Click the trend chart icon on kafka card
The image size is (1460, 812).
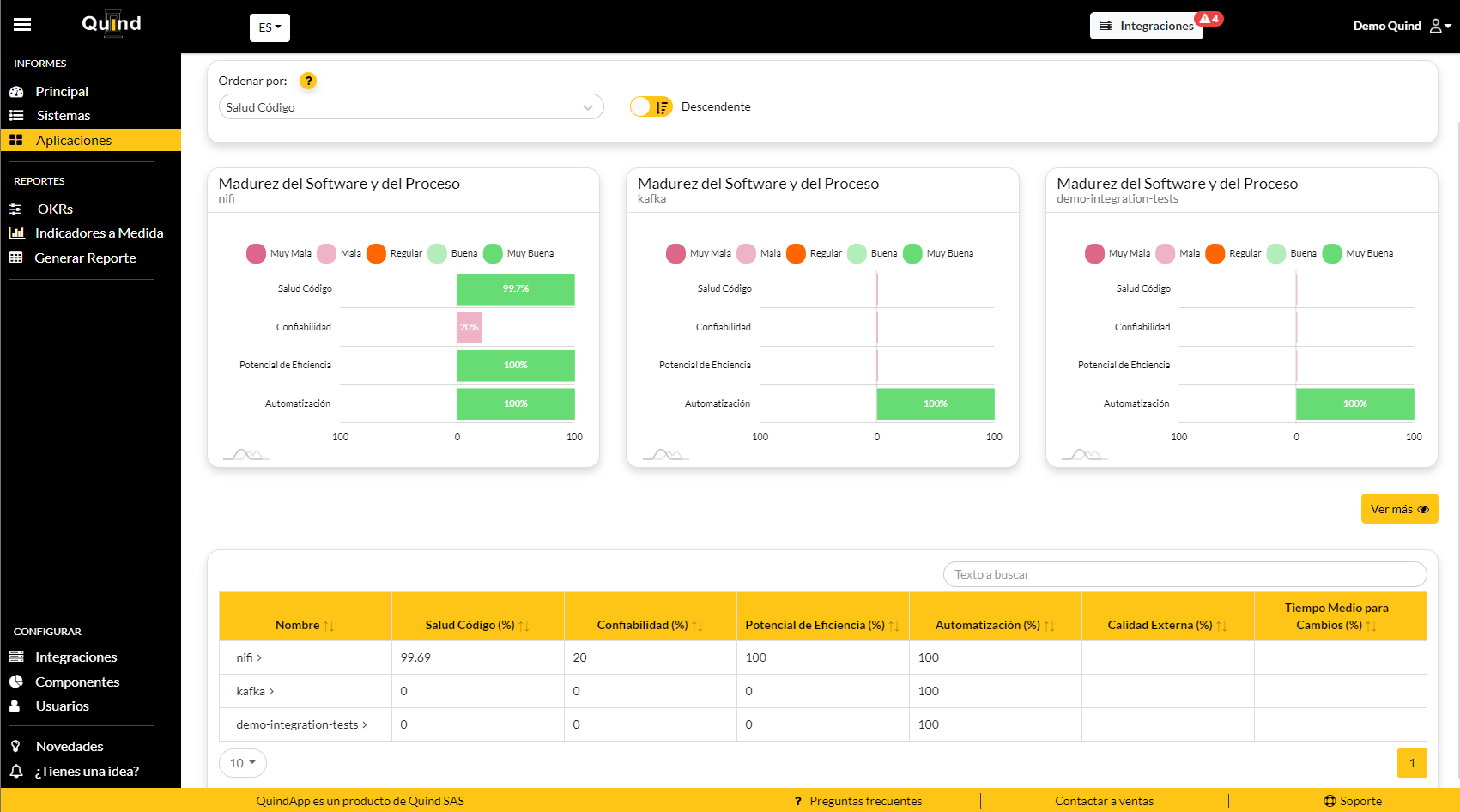[665, 454]
